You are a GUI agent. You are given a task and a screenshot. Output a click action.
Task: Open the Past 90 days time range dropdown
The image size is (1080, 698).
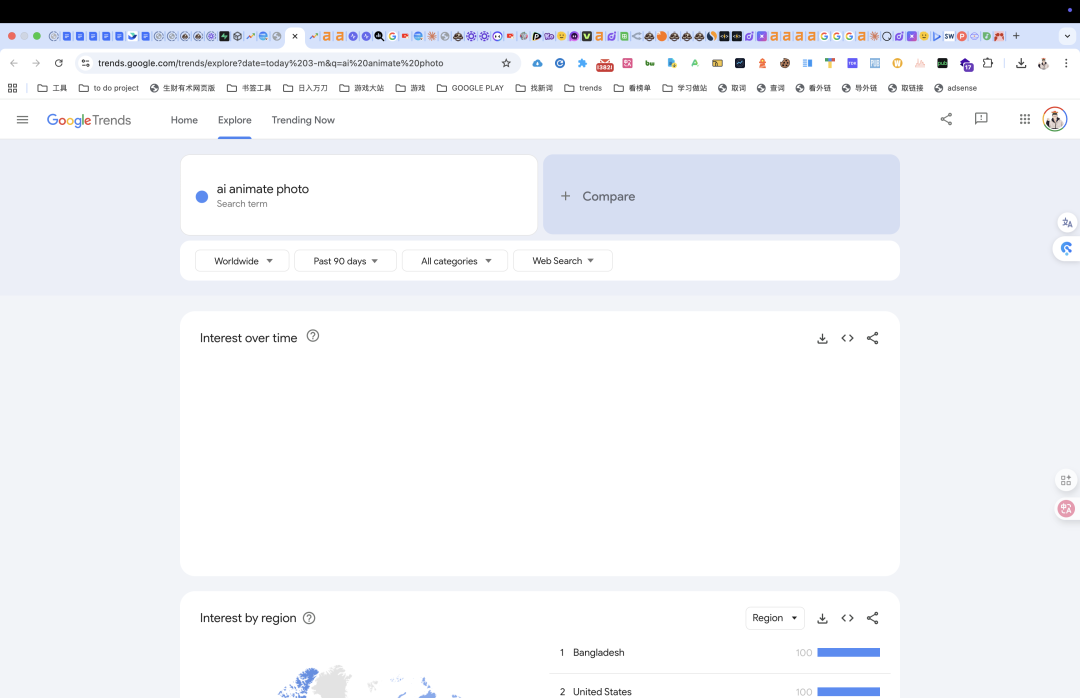[x=345, y=260]
